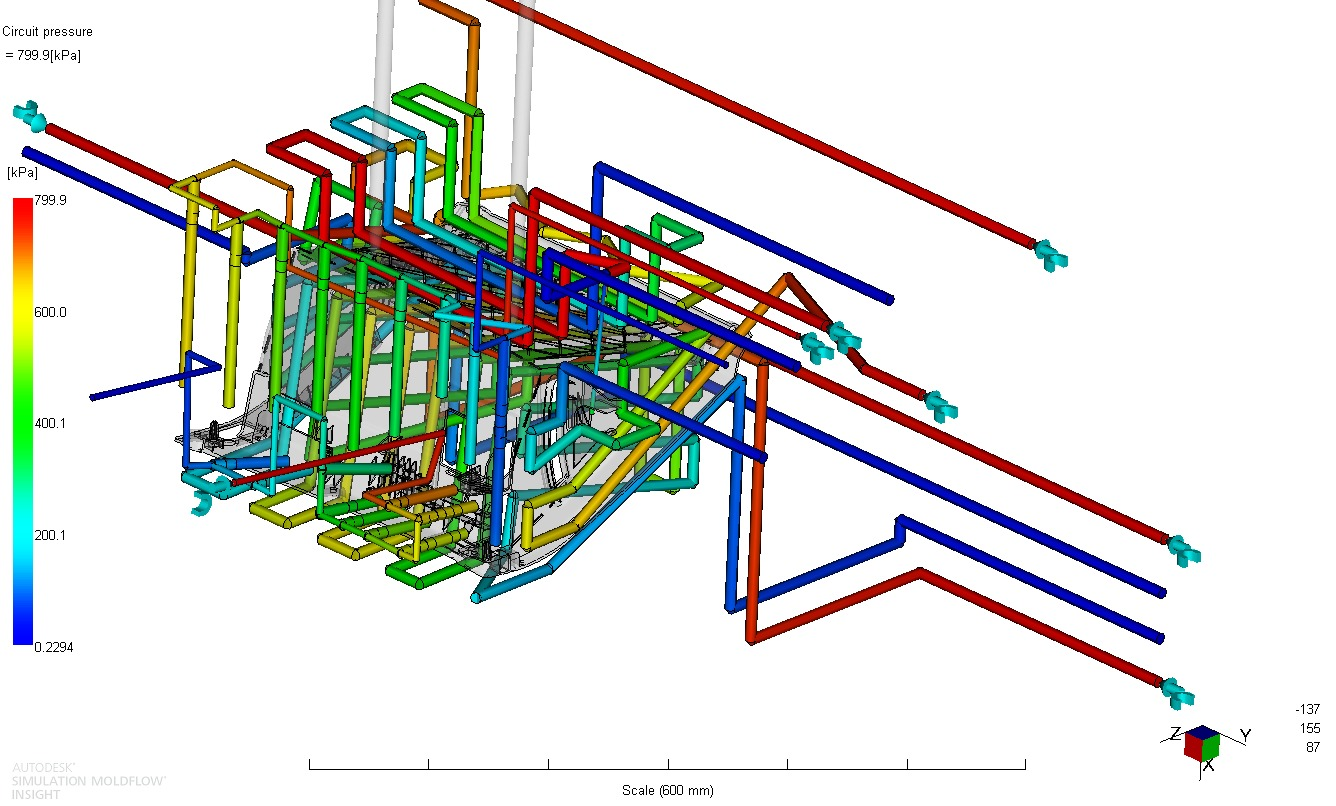Click the scale ruler bar above the label

668,764
